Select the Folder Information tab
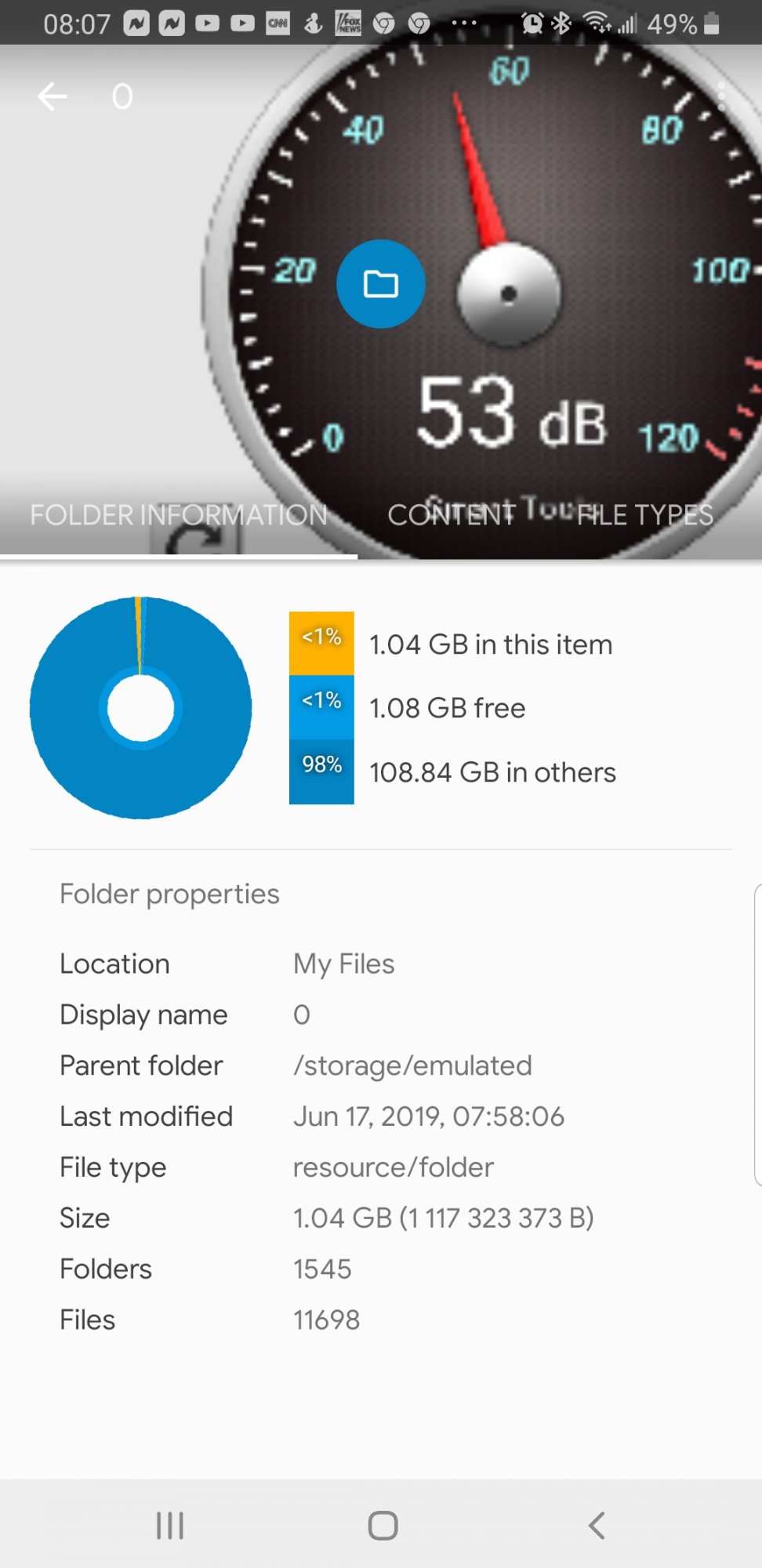This screenshot has height=1568, width=762. 179,515
